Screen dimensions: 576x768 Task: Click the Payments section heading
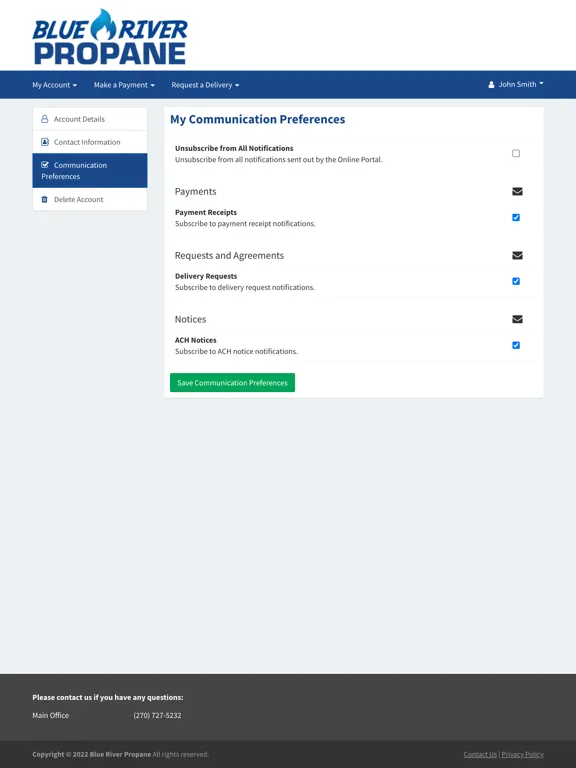point(195,192)
